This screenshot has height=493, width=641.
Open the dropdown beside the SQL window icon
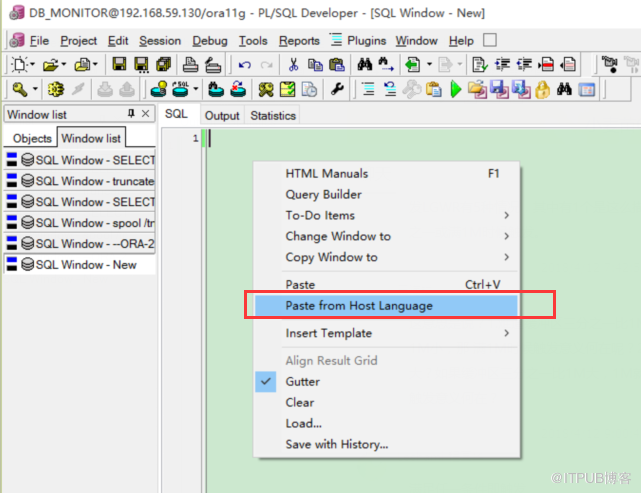coord(196,89)
